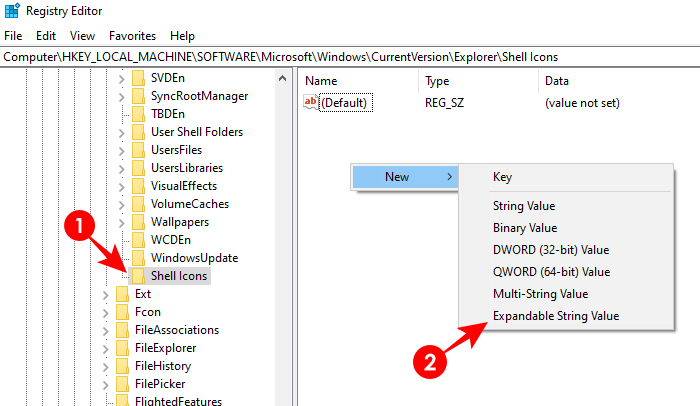This screenshot has height=406, width=700.
Task: Open the Favorites menu
Action: [x=132, y=35]
